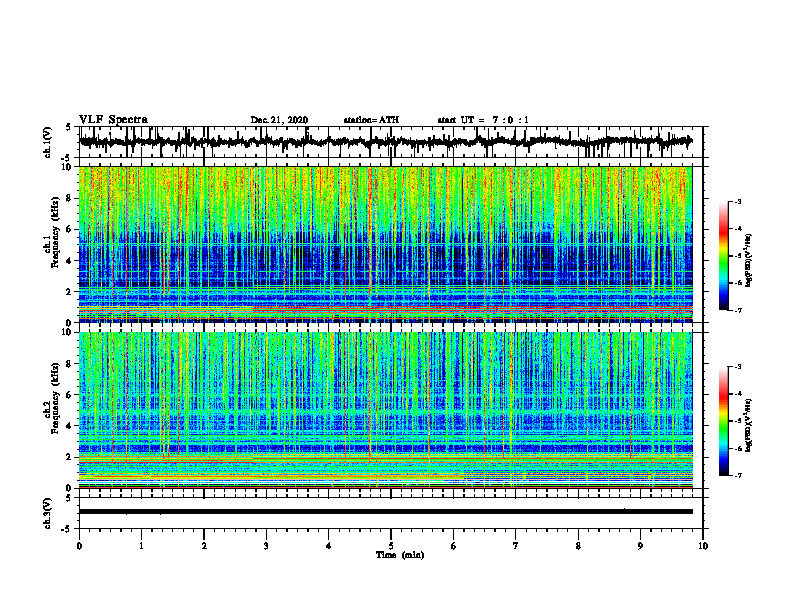The width and height of the screenshot is (792, 612).
Task: Click the "6" kHz tick on ch.1 axis
Action: click(x=70, y=229)
